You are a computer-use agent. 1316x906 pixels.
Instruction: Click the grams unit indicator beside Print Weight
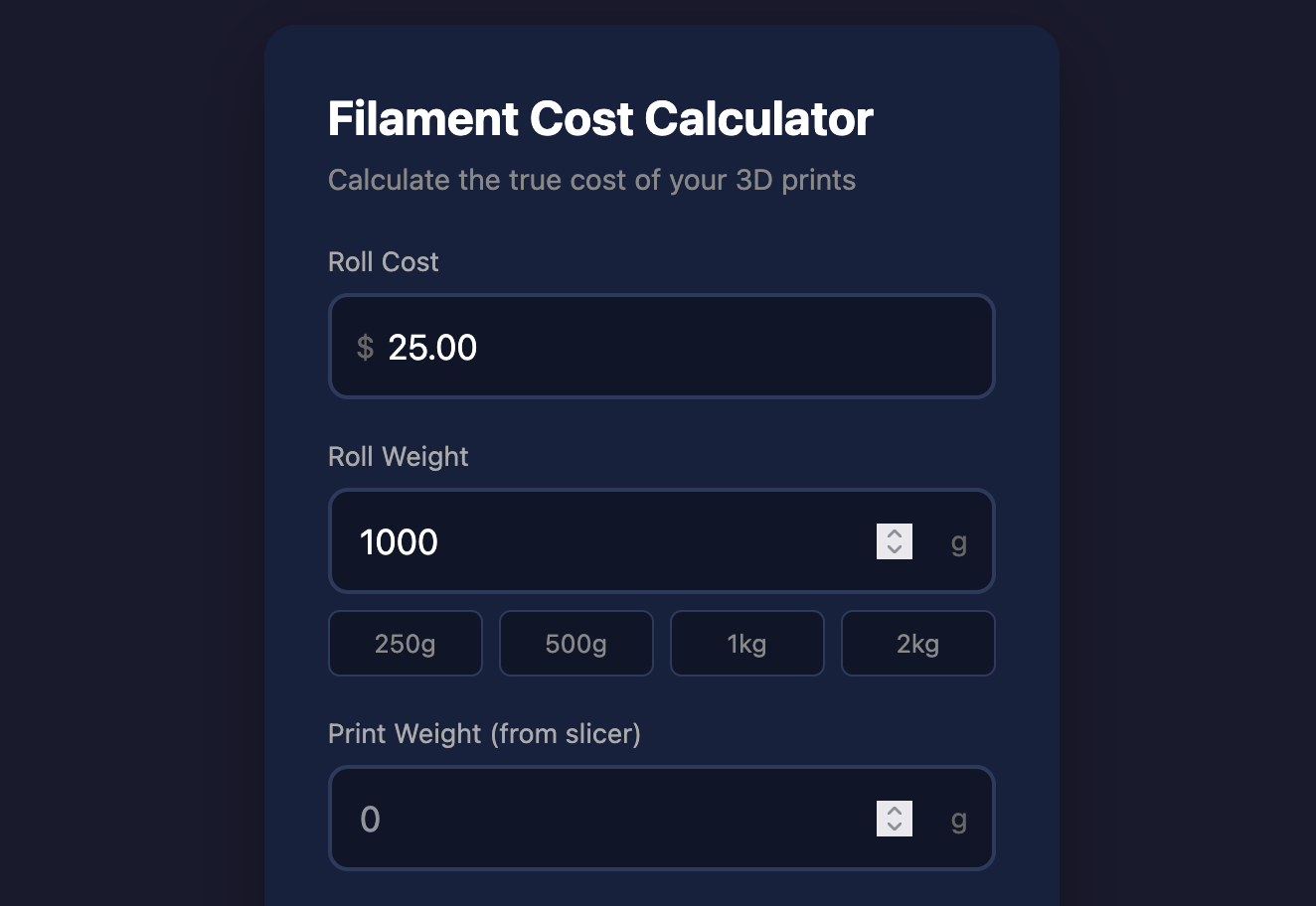click(x=957, y=820)
